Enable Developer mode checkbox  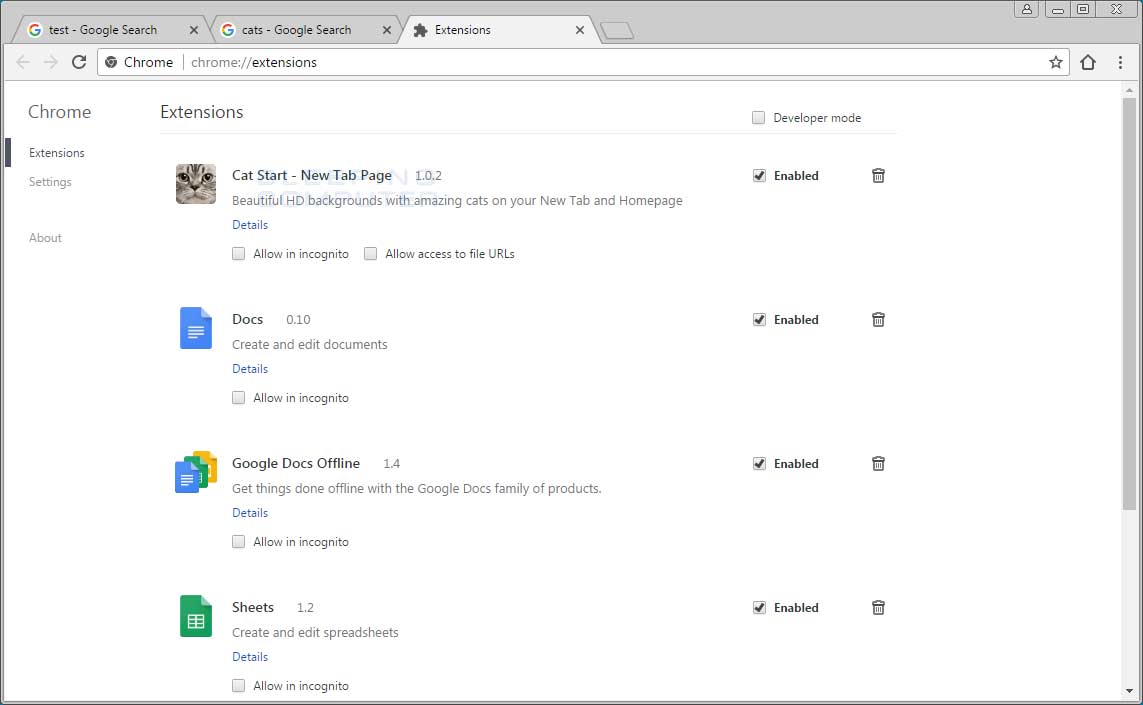pos(759,118)
